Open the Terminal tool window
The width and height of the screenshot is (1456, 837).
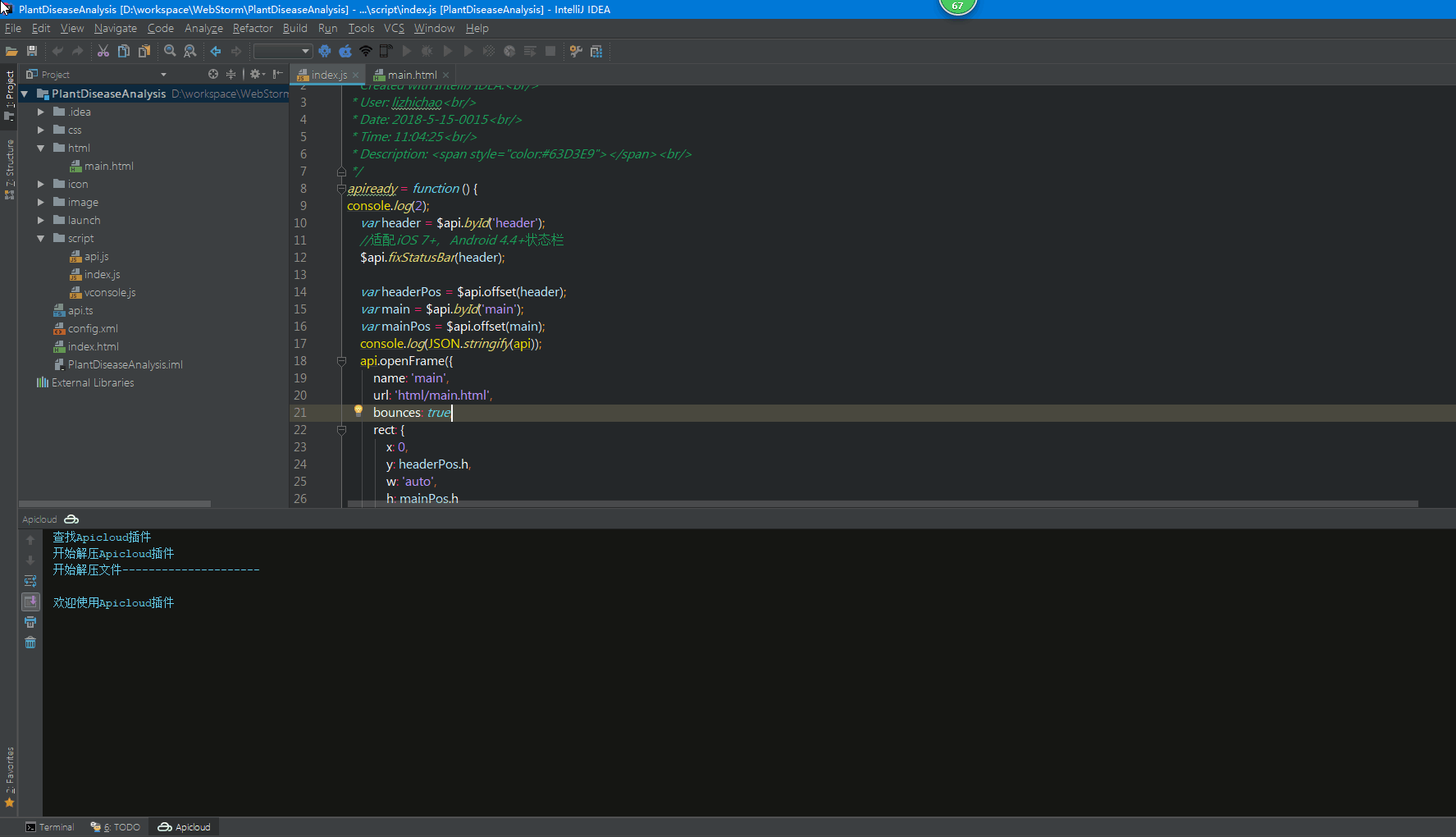coord(50,827)
